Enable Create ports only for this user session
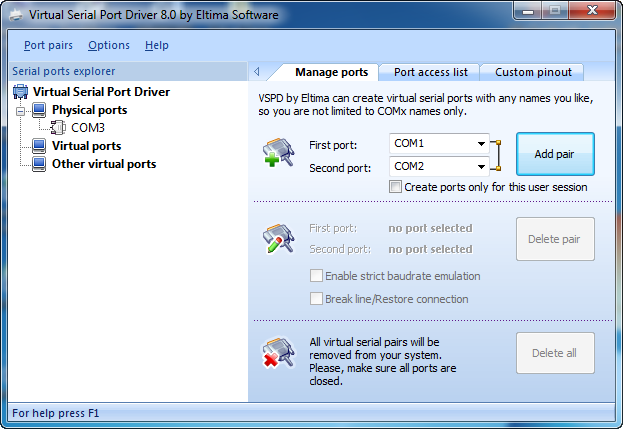 click(x=395, y=187)
